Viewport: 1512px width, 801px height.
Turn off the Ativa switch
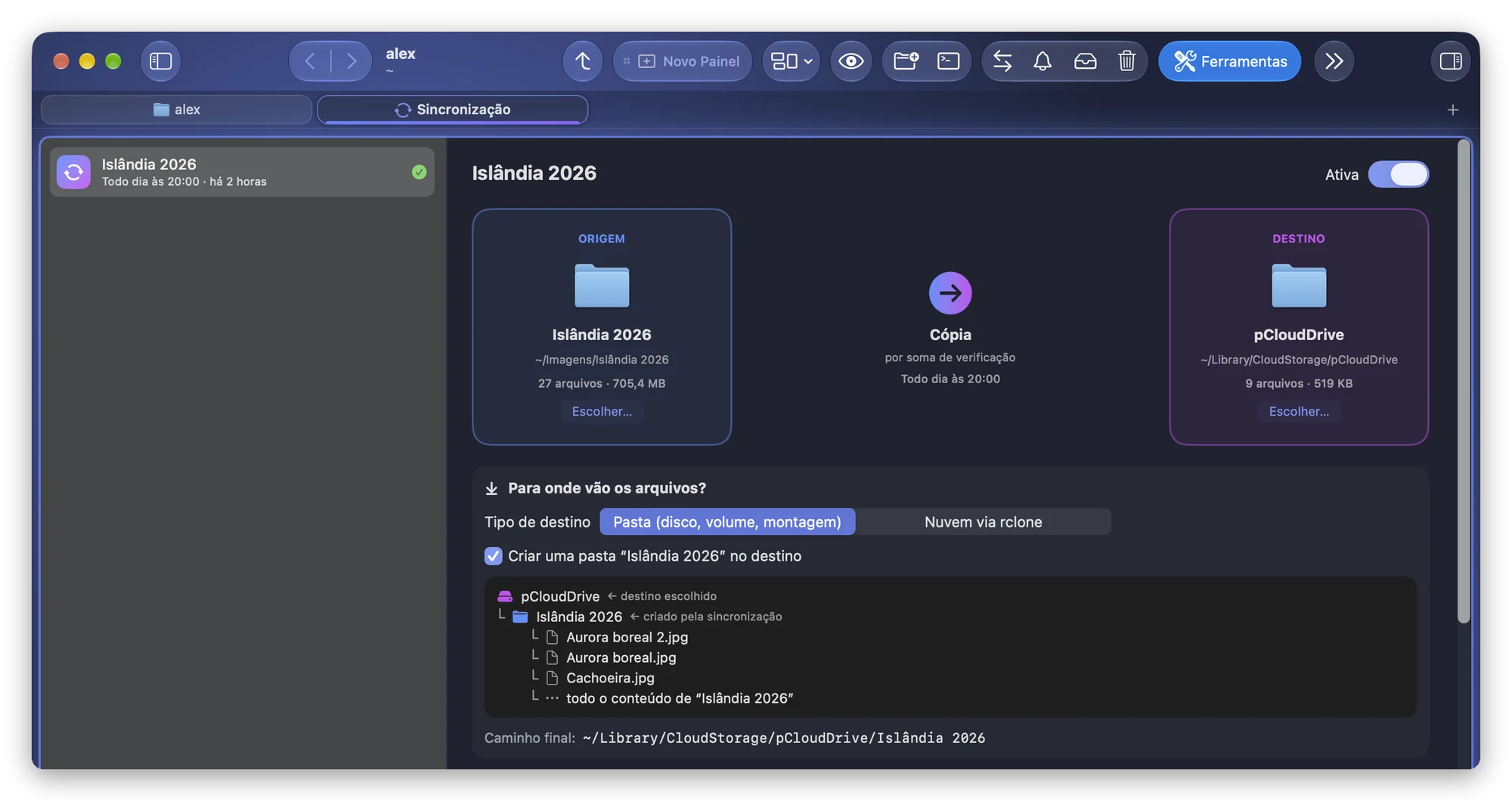1398,175
